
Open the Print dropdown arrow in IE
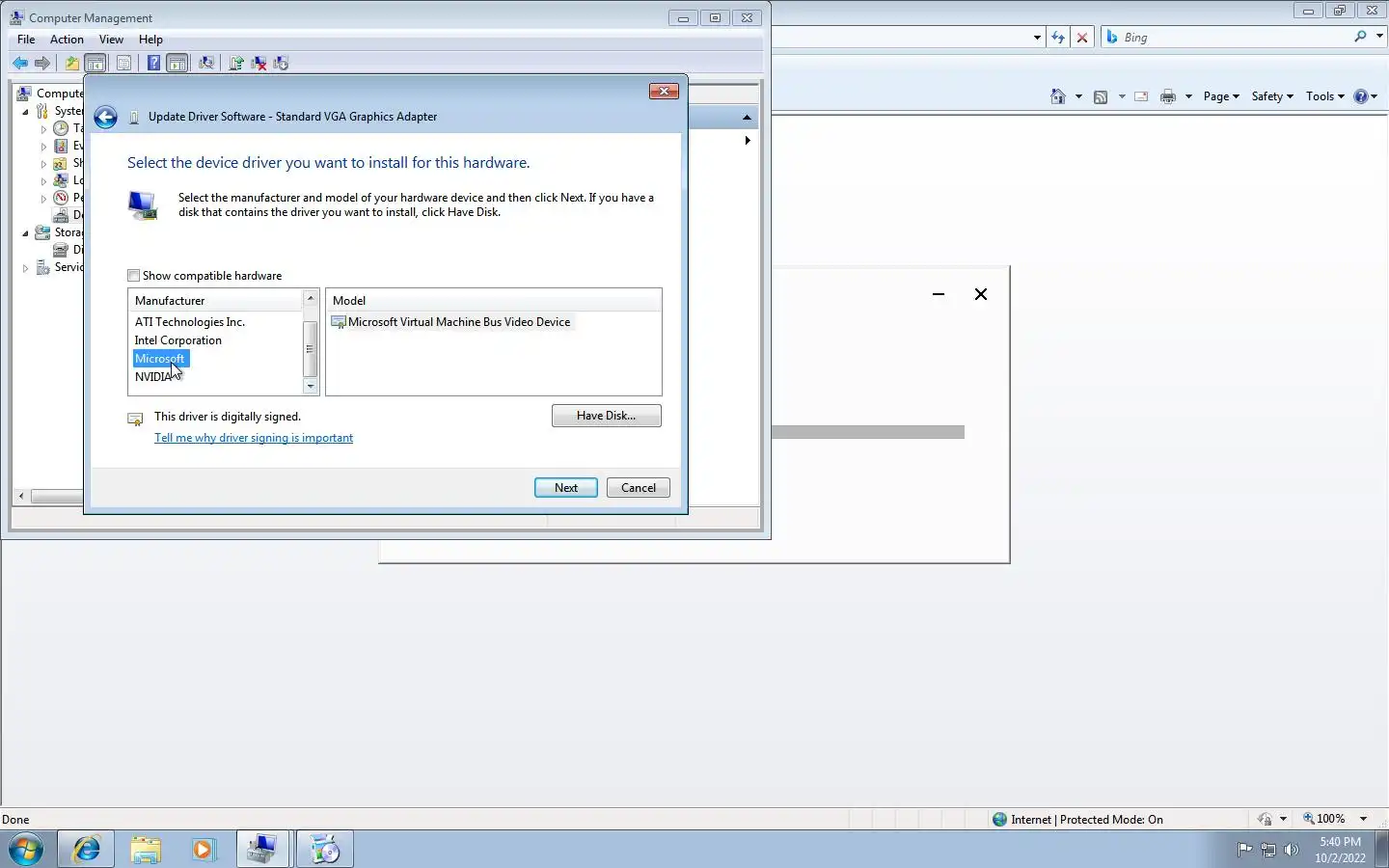click(x=1188, y=96)
